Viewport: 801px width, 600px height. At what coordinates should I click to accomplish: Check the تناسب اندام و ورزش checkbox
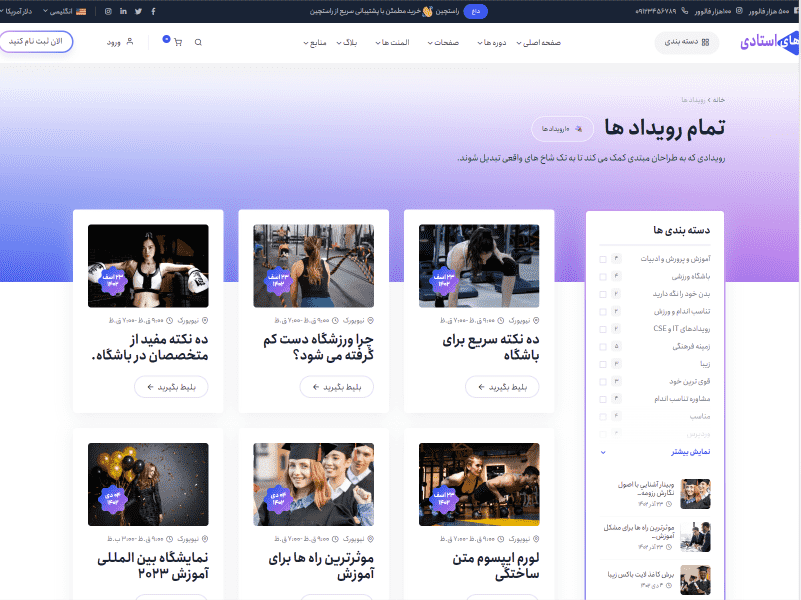602,311
